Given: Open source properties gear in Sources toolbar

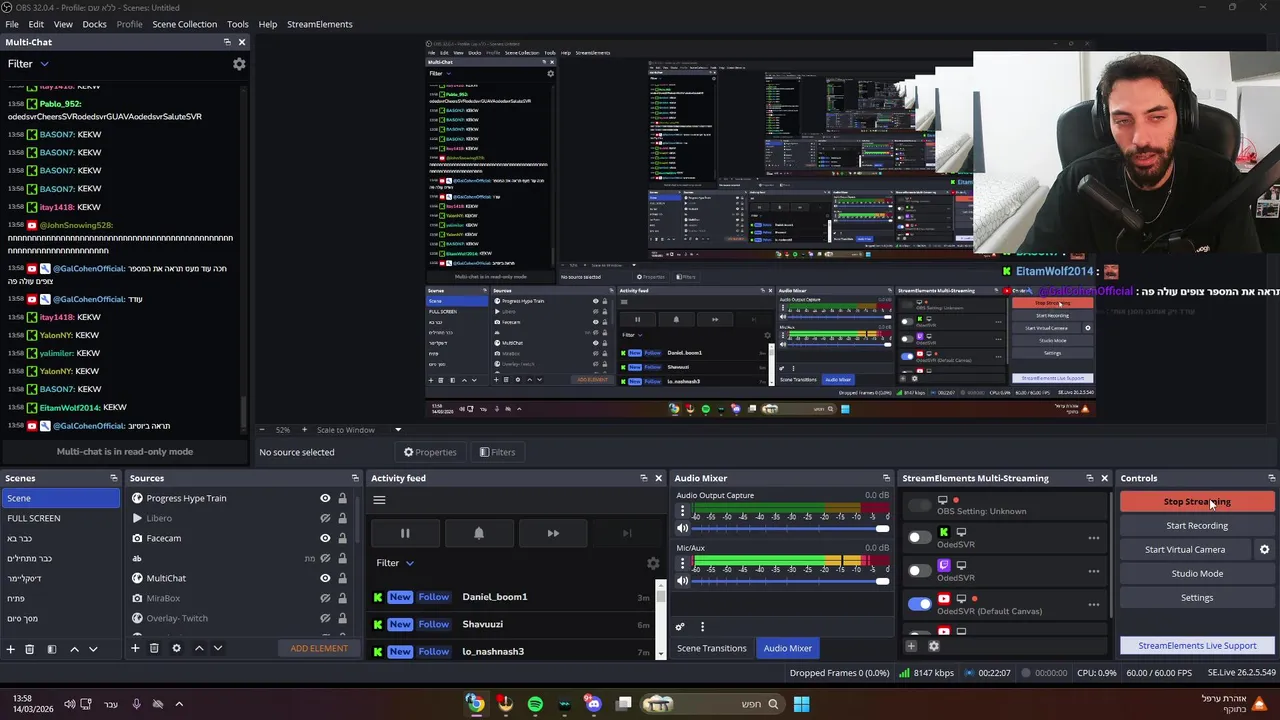Looking at the screenshot, I should coord(176,648).
